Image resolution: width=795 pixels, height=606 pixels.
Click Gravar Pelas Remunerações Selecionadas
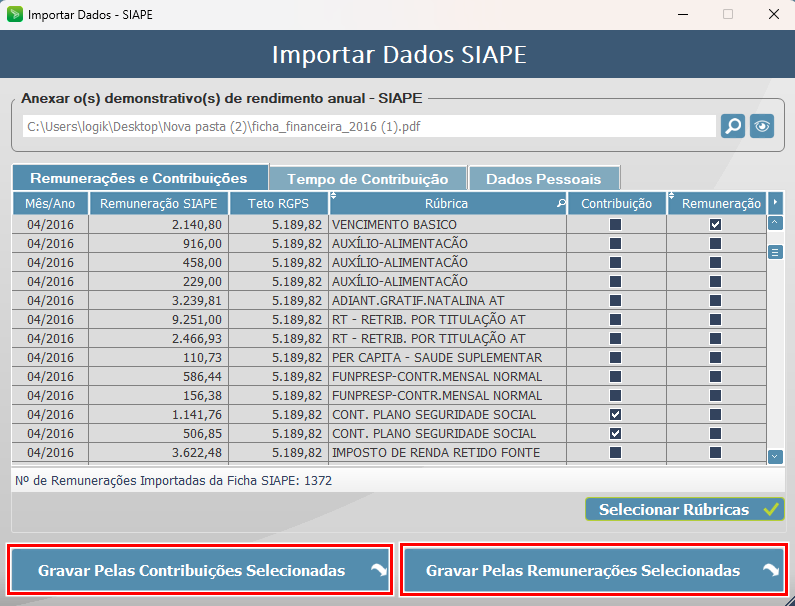click(x=594, y=570)
